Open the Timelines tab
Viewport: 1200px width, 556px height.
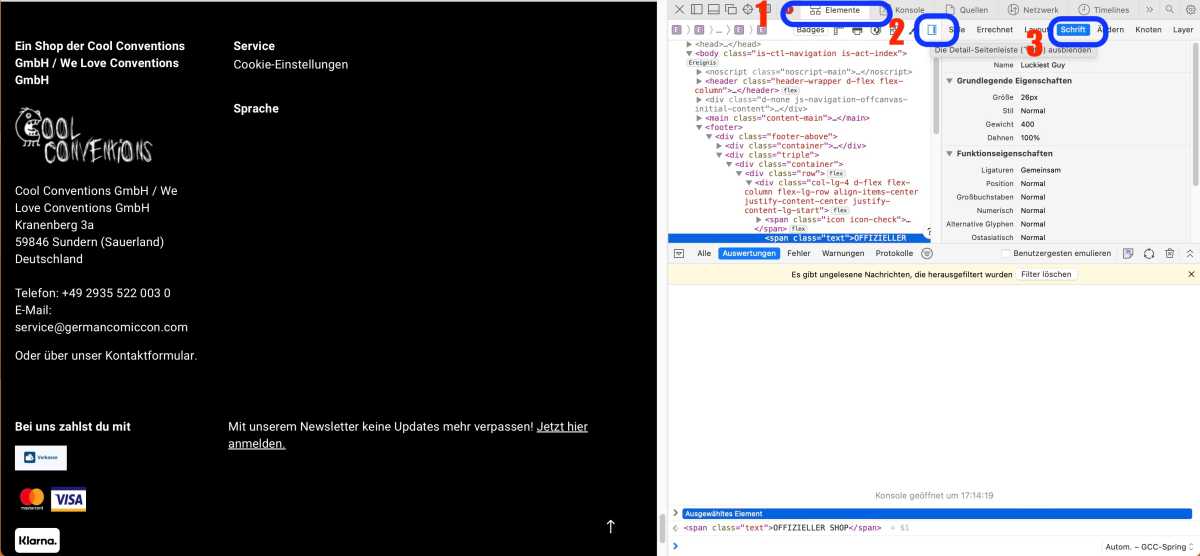click(x=1103, y=10)
